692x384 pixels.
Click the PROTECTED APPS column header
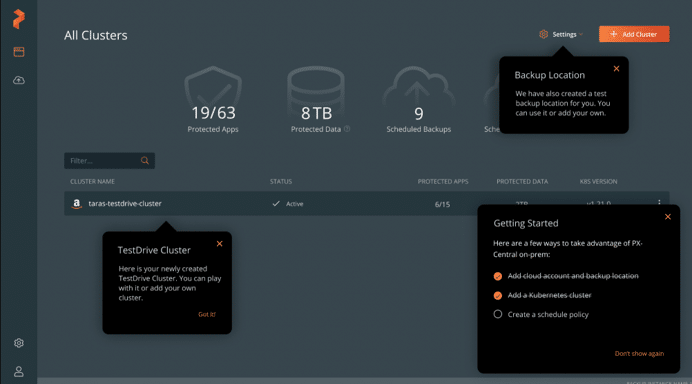click(x=443, y=181)
